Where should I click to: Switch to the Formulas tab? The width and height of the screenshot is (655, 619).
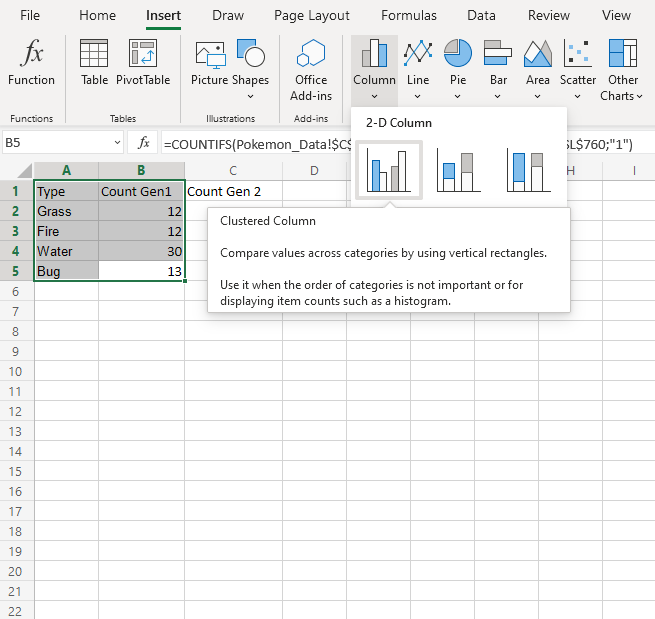tap(408, 15)
